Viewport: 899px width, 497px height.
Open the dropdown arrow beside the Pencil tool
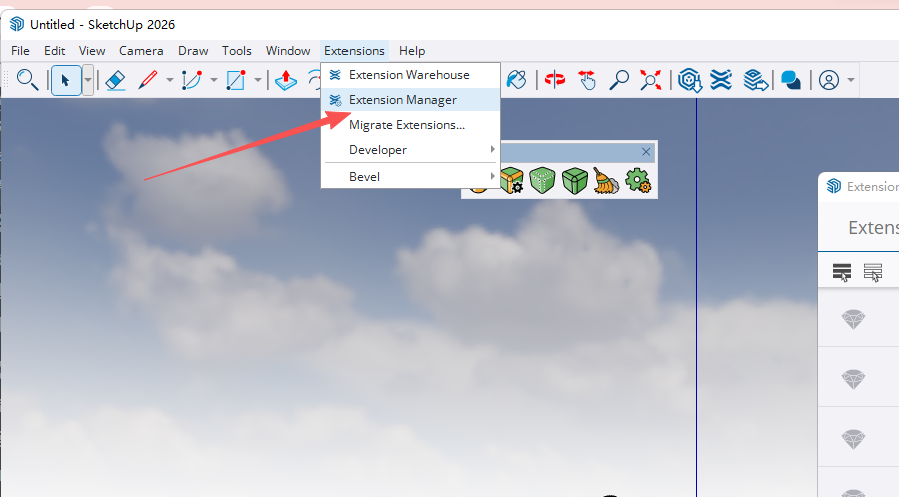pyautogui.click(x=170, y=80)
